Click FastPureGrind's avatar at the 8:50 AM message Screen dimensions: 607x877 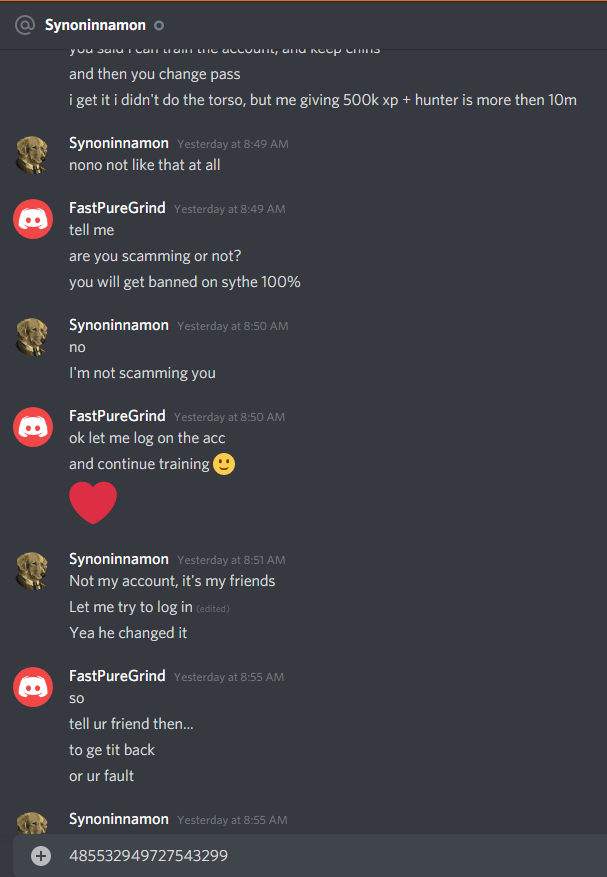32,427
